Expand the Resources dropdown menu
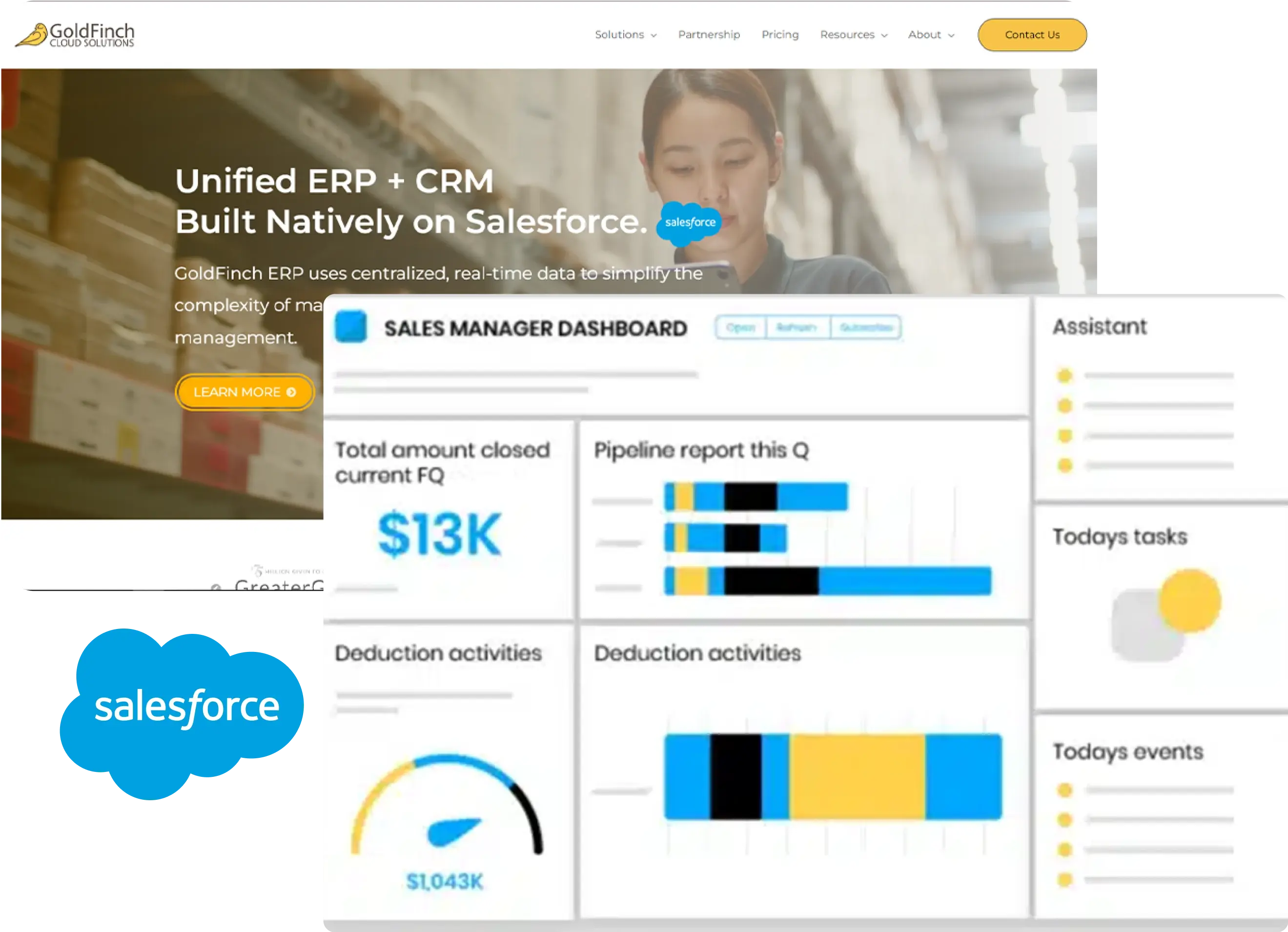Image resolution: width=1288 pixels, height=932 pixels. click(x=853, y=35)
